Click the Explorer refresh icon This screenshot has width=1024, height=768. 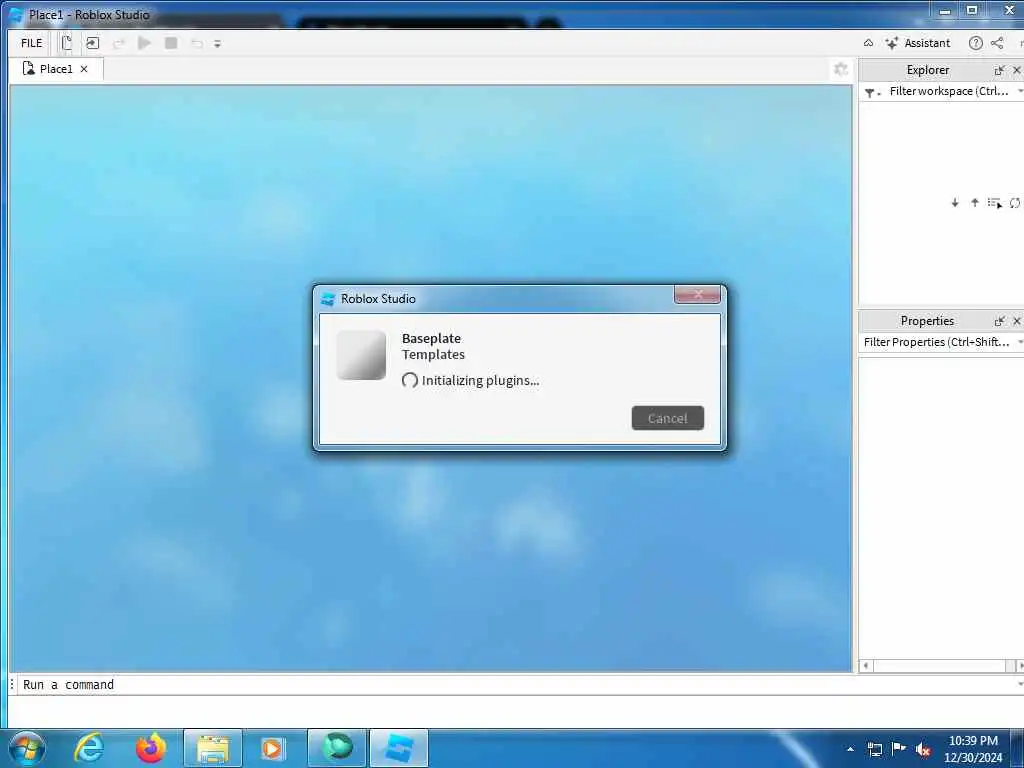click(1015, 203)
